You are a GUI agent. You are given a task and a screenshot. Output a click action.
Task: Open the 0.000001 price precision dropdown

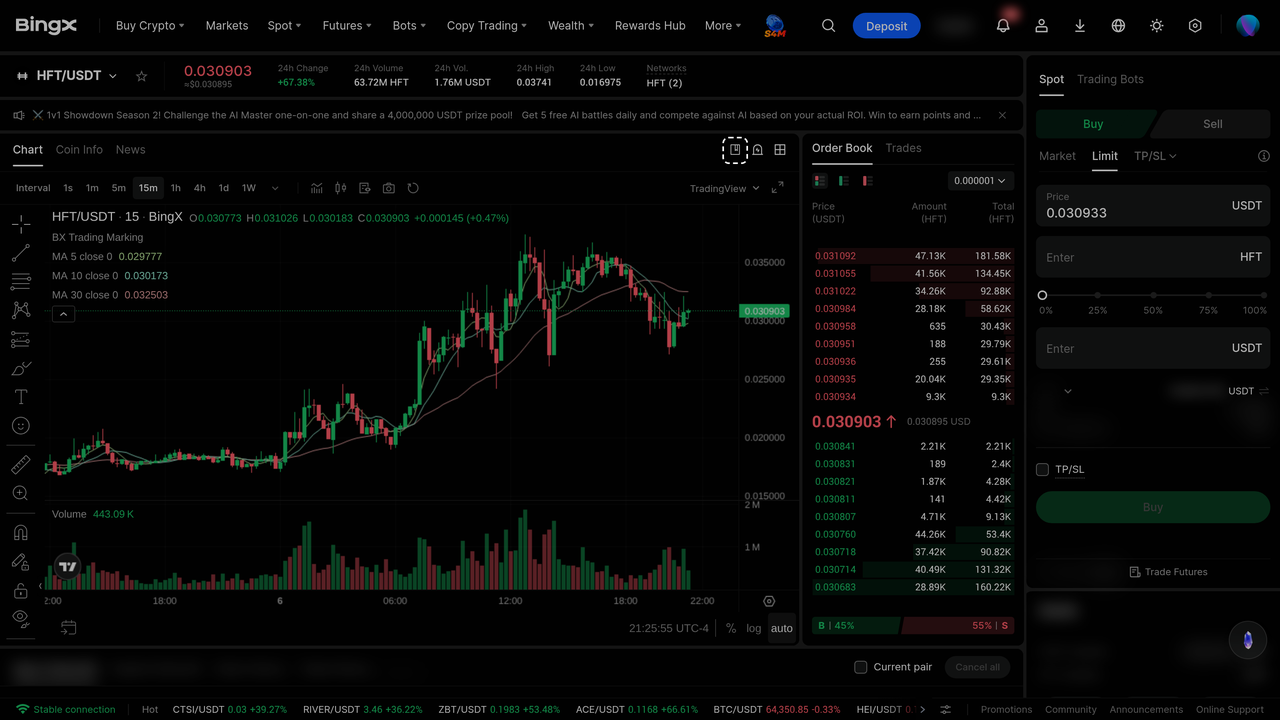coord(980,181)
